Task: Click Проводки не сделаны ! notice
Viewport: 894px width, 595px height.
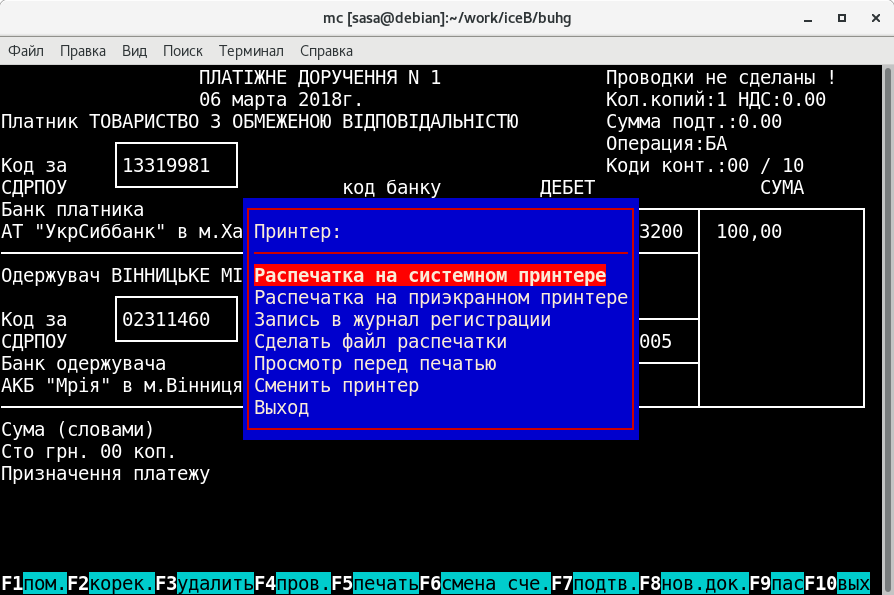Action: pos(721,78)
